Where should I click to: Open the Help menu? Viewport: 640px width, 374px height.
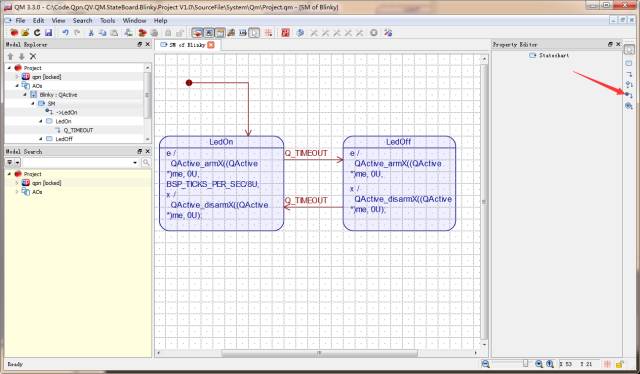160,20
